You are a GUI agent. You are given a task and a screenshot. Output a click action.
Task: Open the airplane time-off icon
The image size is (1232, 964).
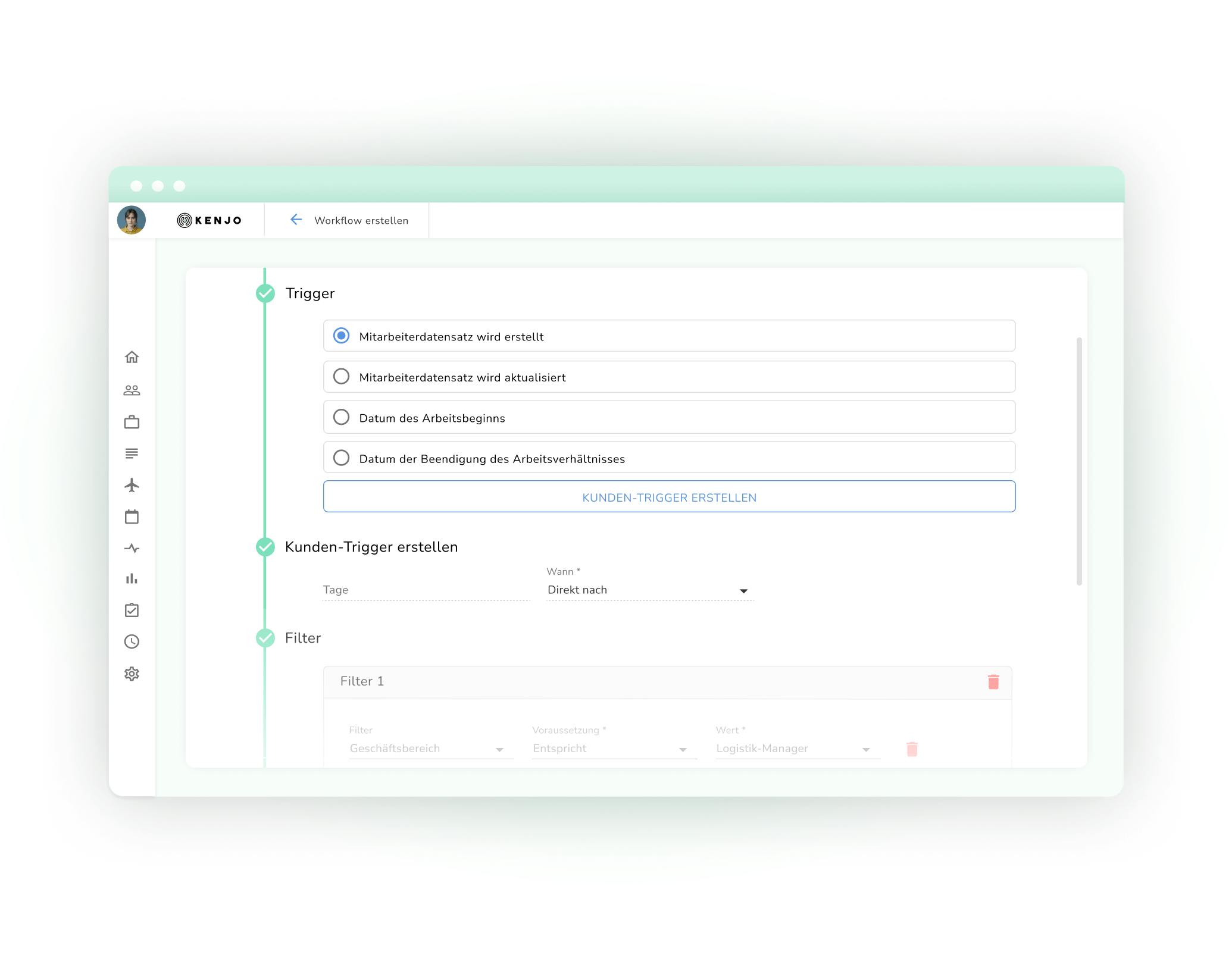132,485
